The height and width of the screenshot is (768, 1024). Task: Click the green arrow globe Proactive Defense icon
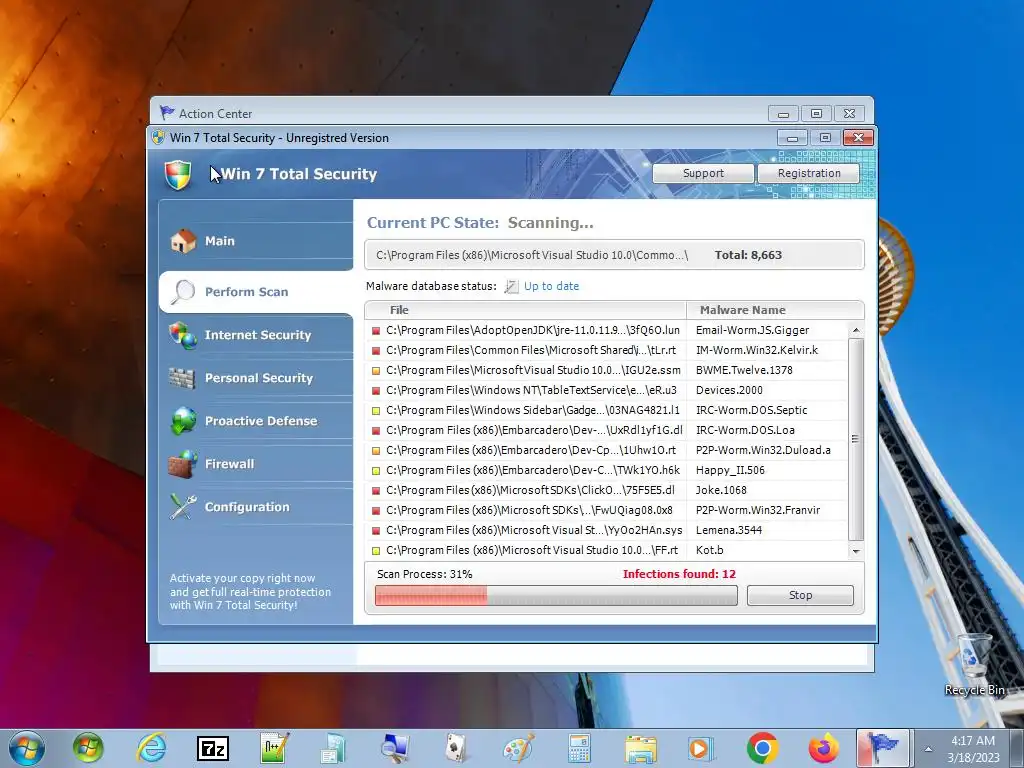[184, 421]
